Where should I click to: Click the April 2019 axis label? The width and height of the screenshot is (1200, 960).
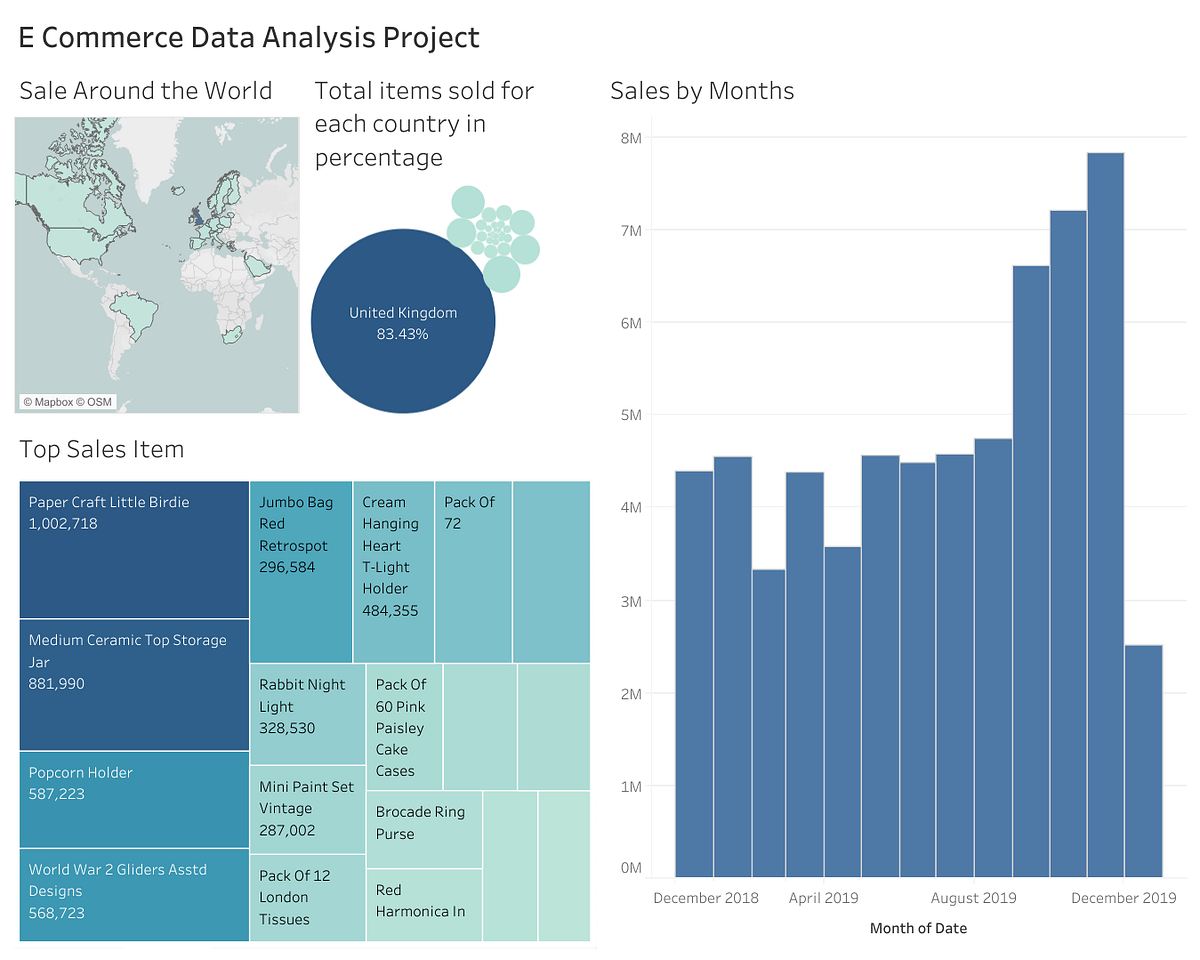click(823, 897)
